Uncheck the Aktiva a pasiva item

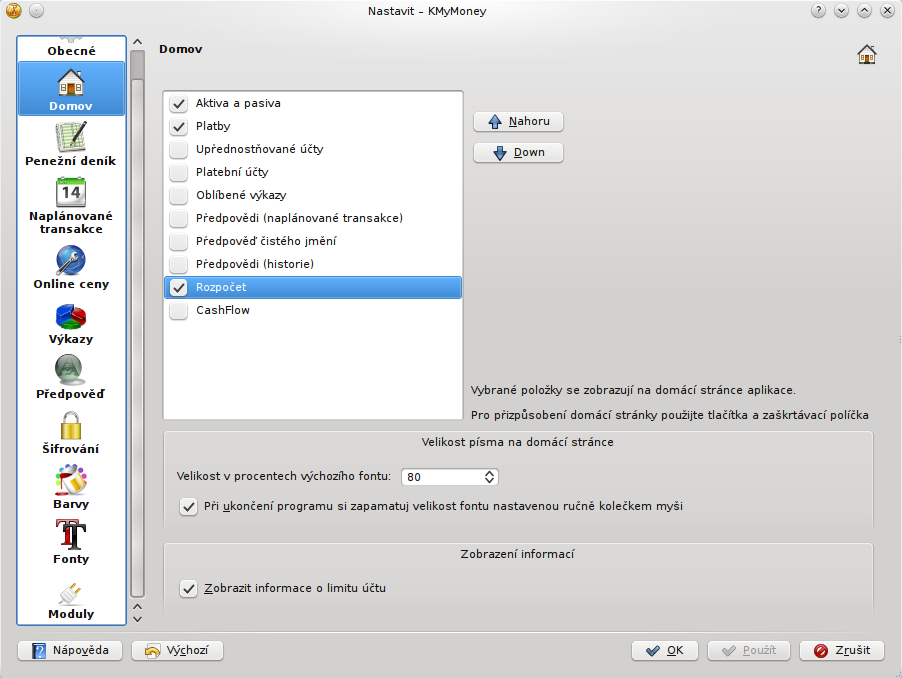(179, 104)
